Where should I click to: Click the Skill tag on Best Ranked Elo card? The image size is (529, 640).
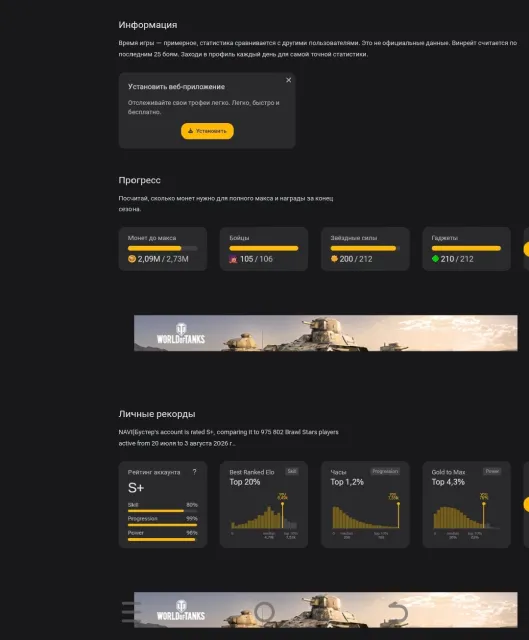(x=292, y=471)
